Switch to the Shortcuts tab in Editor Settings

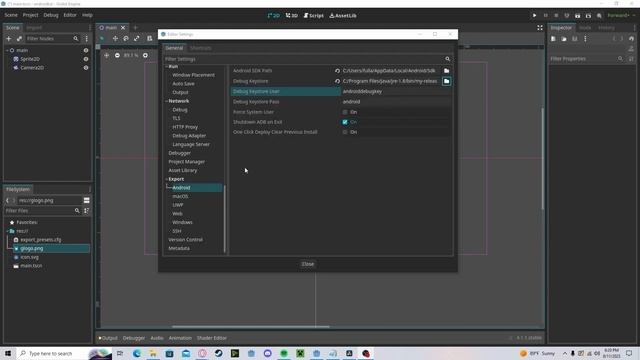coord(200,48)
